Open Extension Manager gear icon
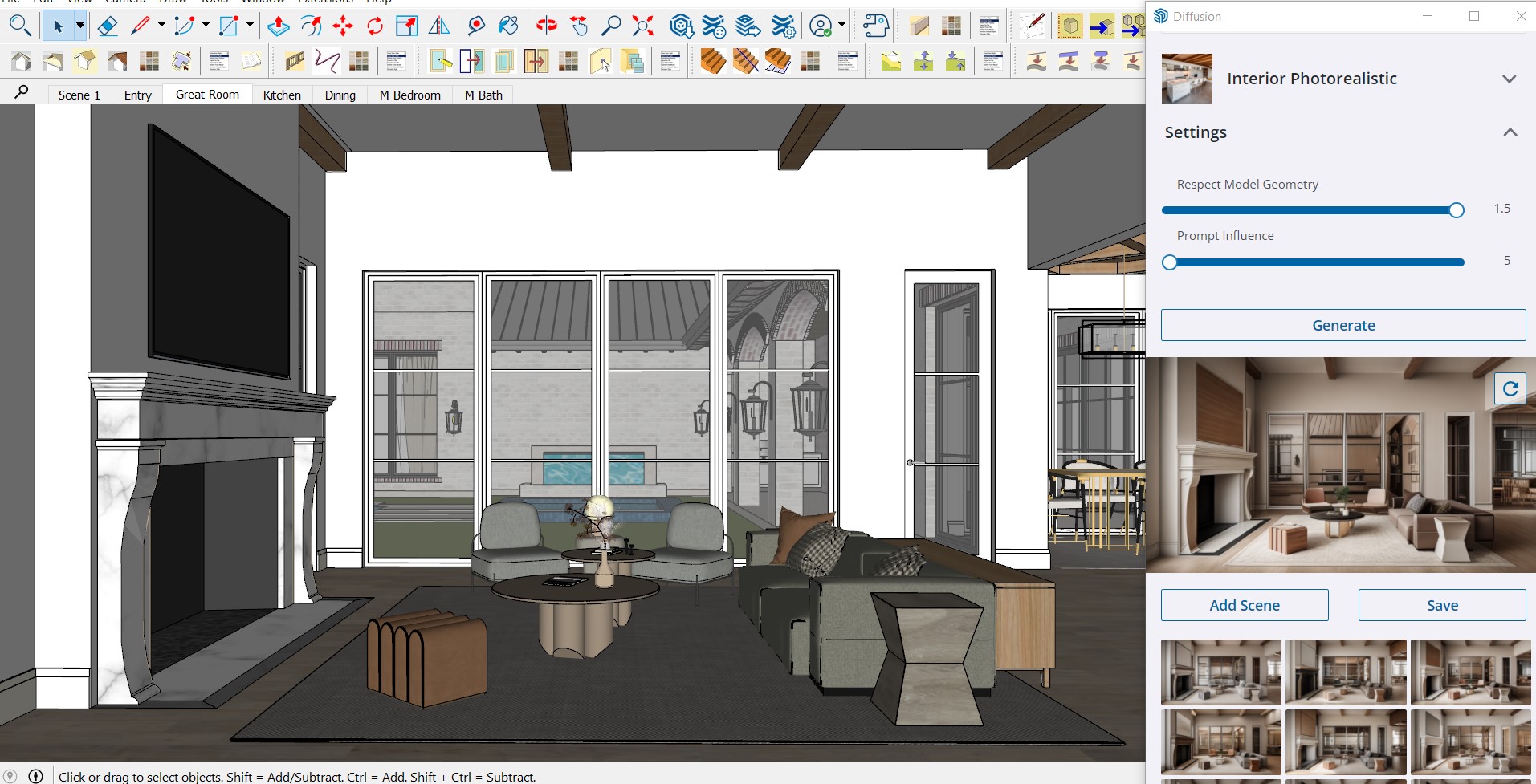1536x784 pixels. tap(783, 26)
